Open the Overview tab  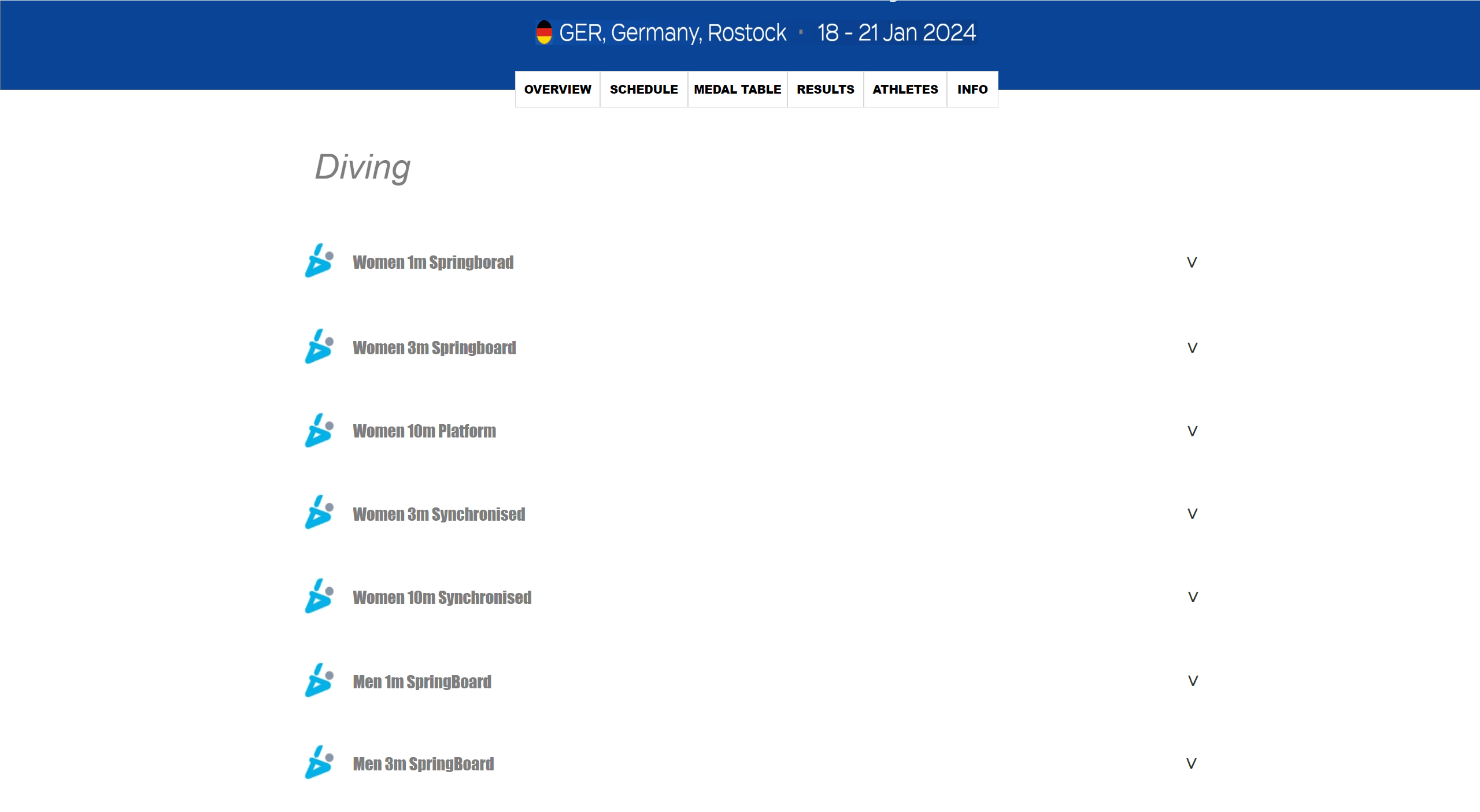pyautogui.click(x=557, y=90)
